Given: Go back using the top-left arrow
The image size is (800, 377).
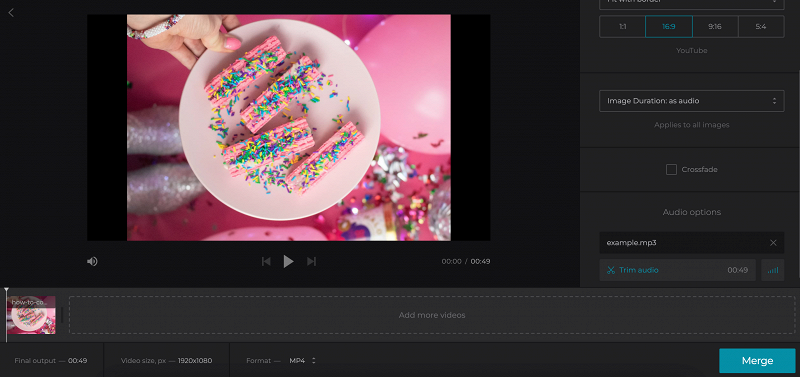Looking at the screenshot, I should [x=11, y=13].
